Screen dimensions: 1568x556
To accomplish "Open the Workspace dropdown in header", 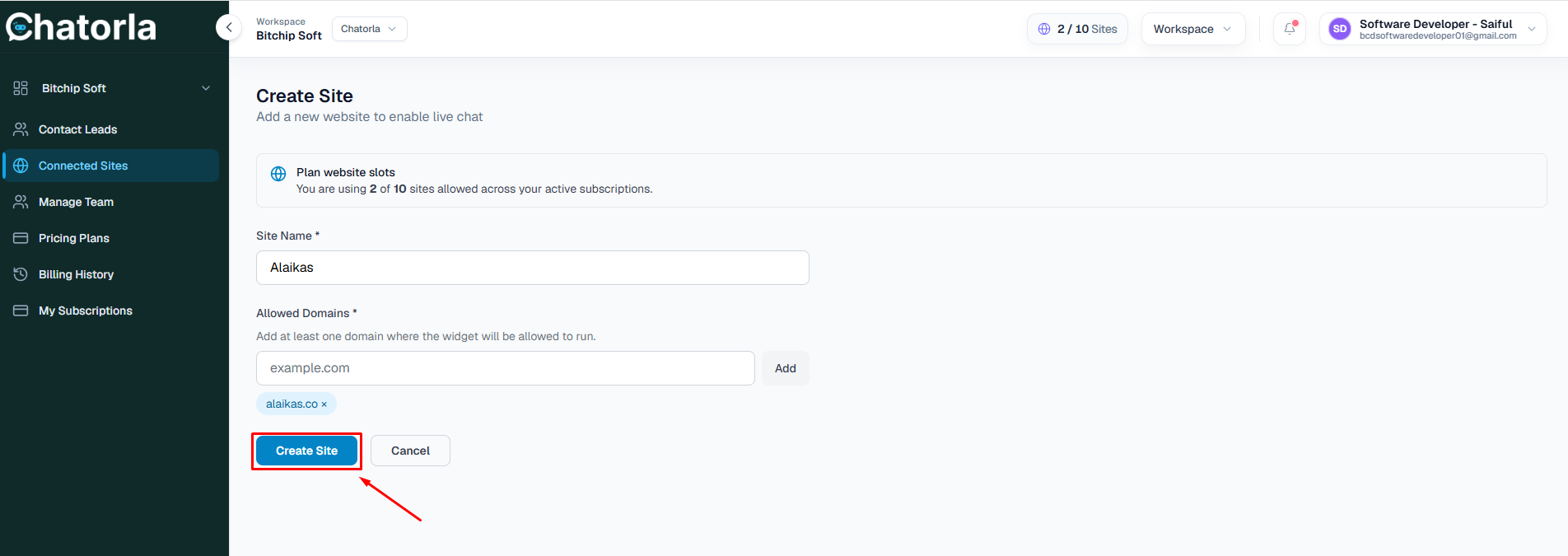I will point(1192,29).
